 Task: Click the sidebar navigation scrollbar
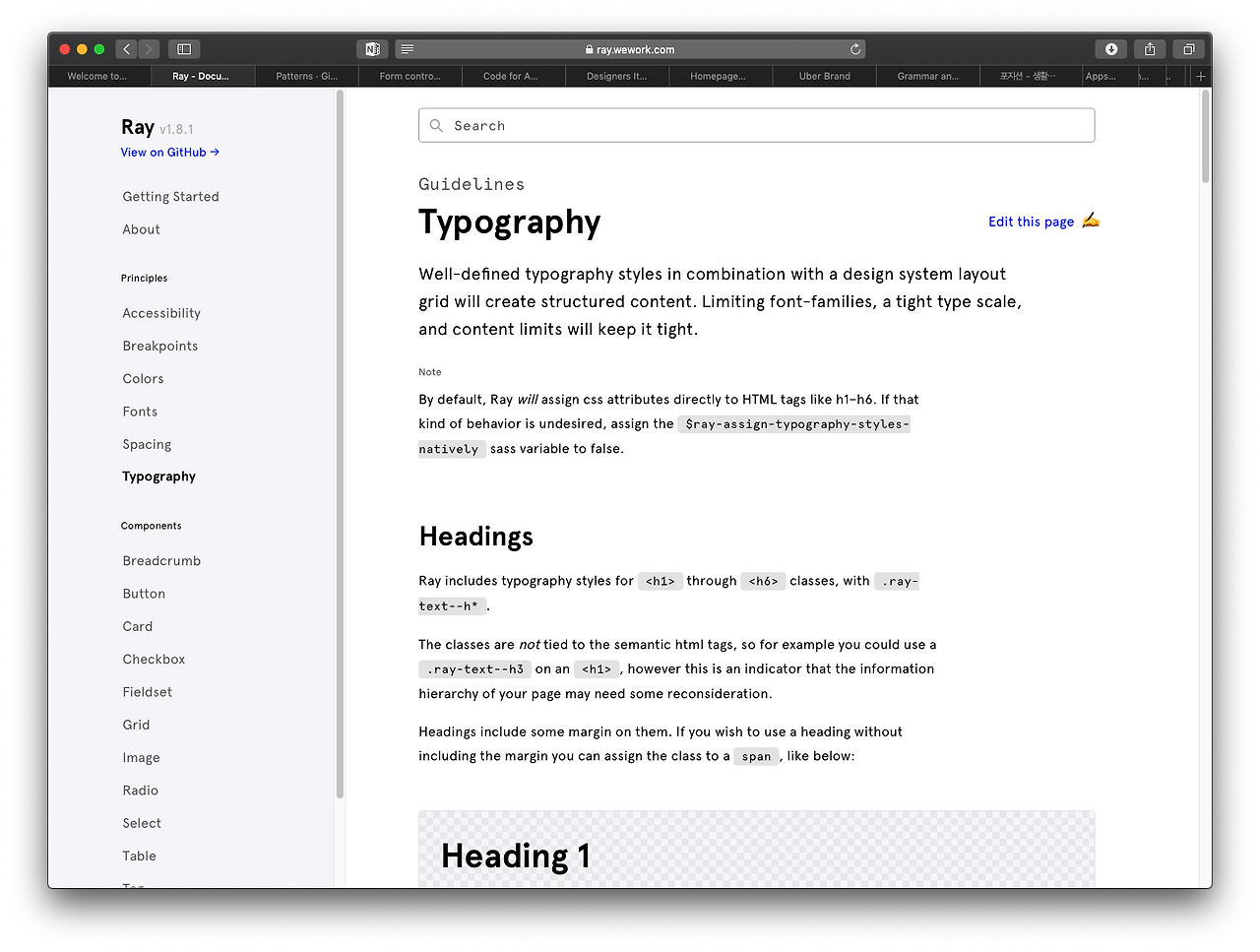[x=340, y=443]
